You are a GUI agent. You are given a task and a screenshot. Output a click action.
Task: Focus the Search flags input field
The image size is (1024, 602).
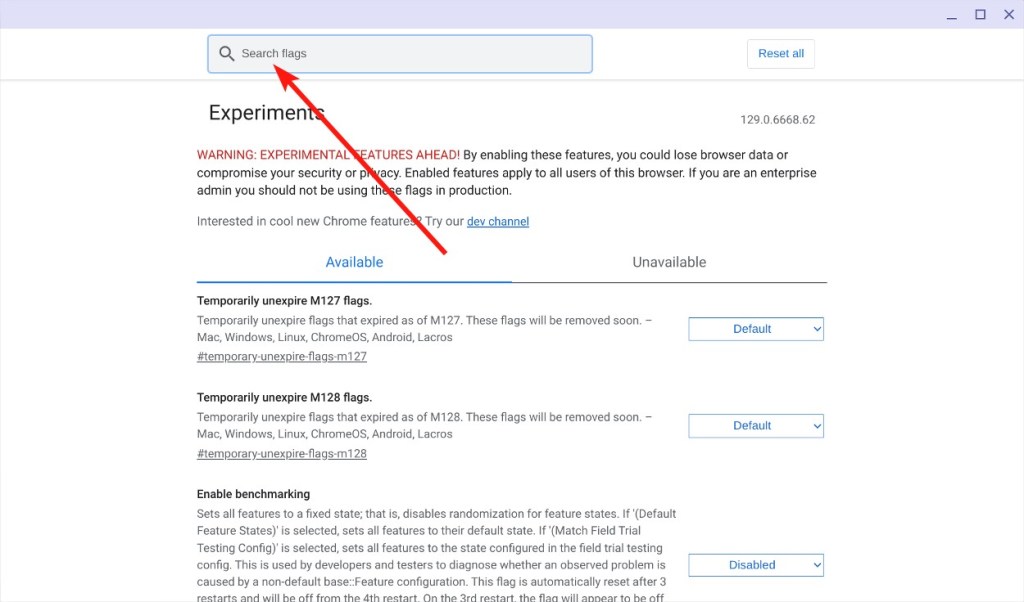pyautogui.click(x=400, y=54)
